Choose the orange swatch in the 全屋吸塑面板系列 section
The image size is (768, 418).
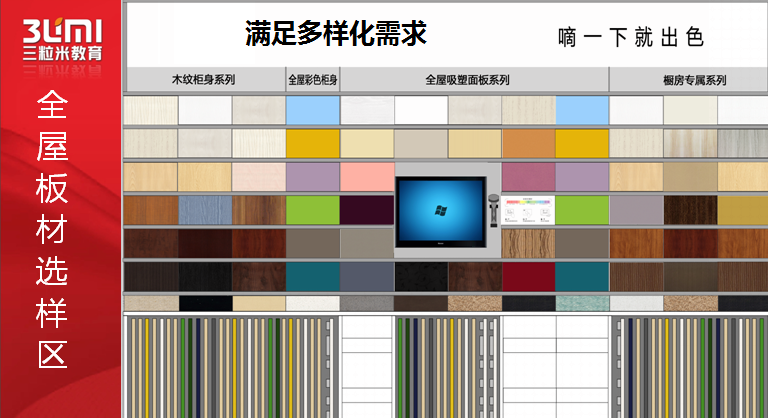click(x=528, y=143)
